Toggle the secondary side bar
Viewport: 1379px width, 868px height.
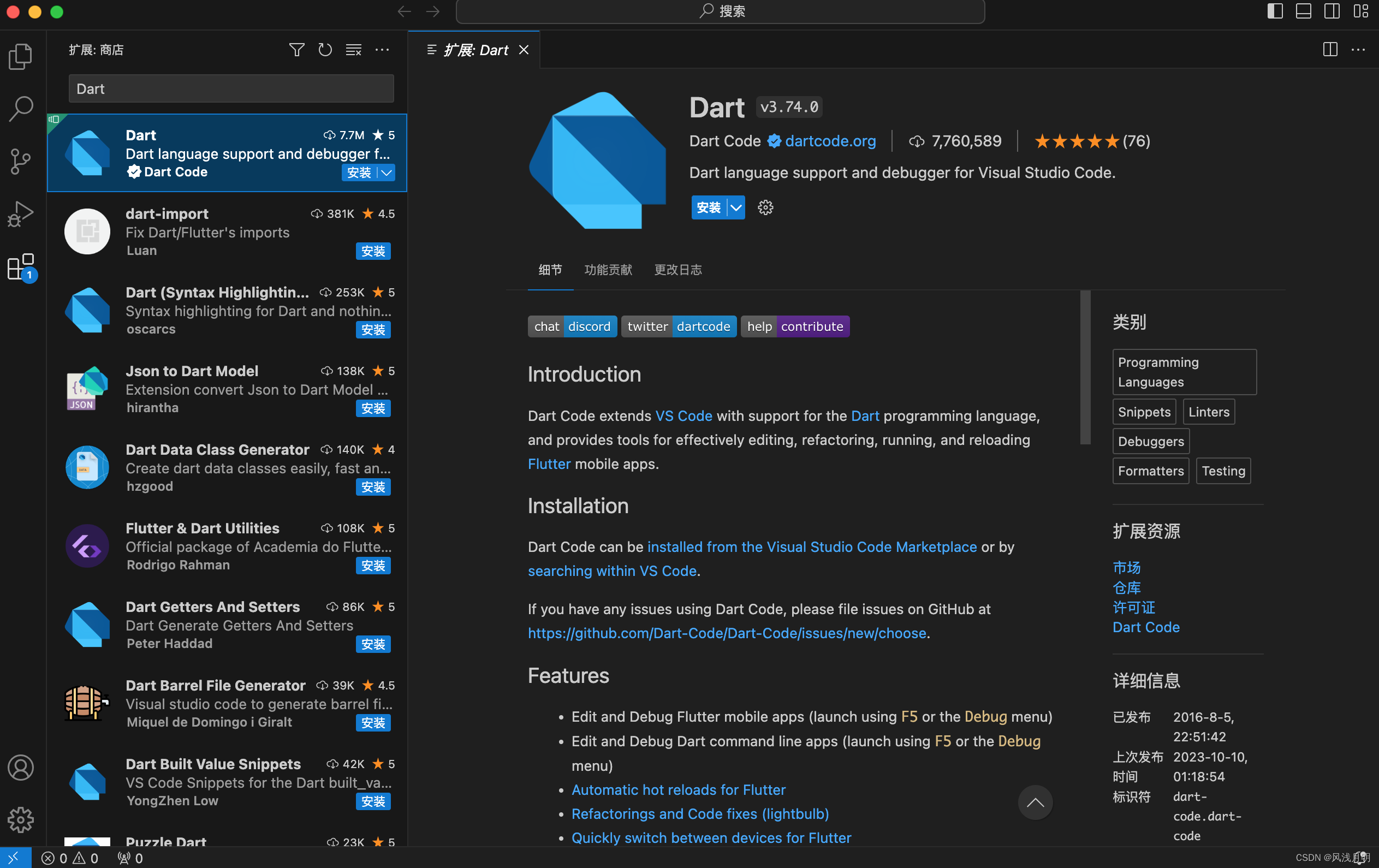click(x=1332, y=11)
